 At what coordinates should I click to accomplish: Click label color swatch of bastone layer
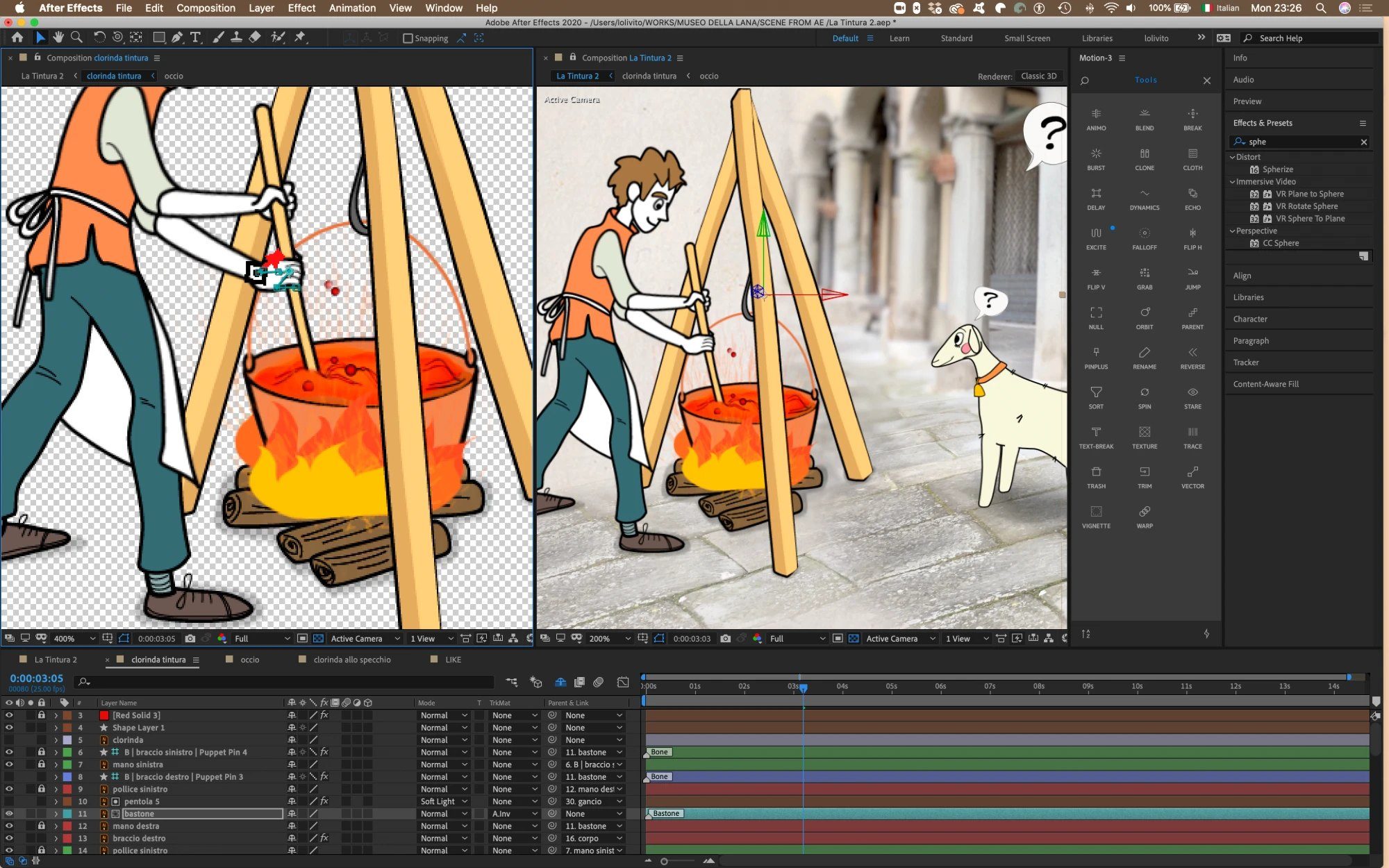coord(67,814)
